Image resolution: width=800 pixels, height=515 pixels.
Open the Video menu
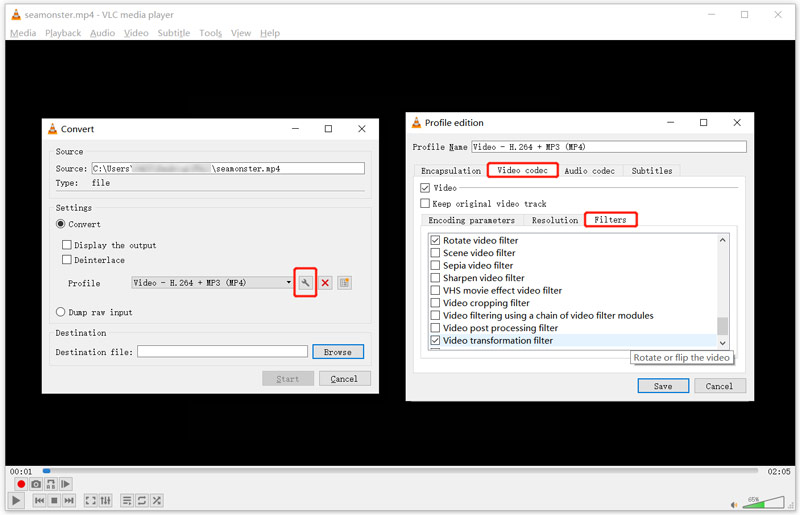click(136, 33)
